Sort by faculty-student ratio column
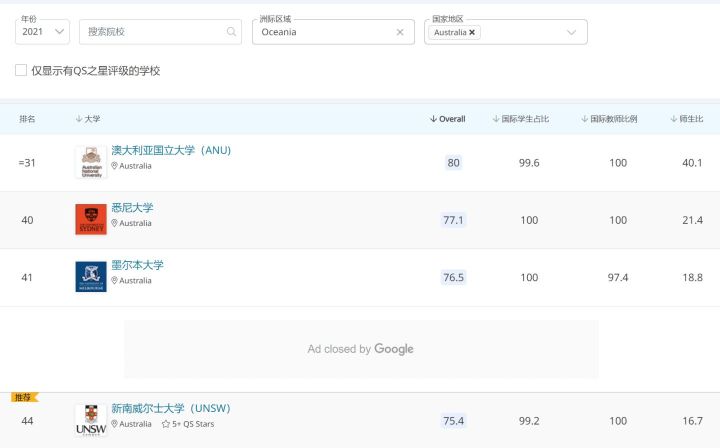This screenshot has height=448, width=720. tap(687, 119)
